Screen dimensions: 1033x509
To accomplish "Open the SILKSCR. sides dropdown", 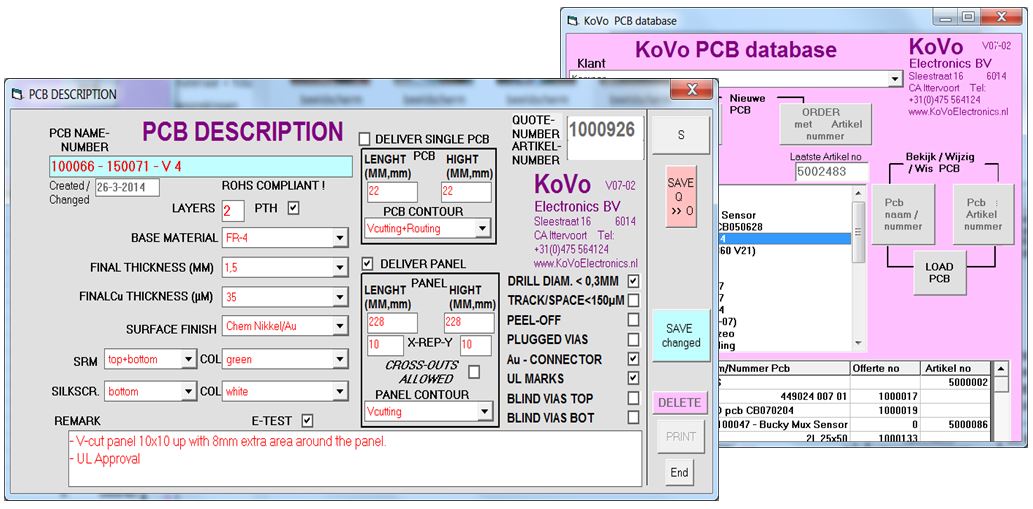I will tap(188, 391).
